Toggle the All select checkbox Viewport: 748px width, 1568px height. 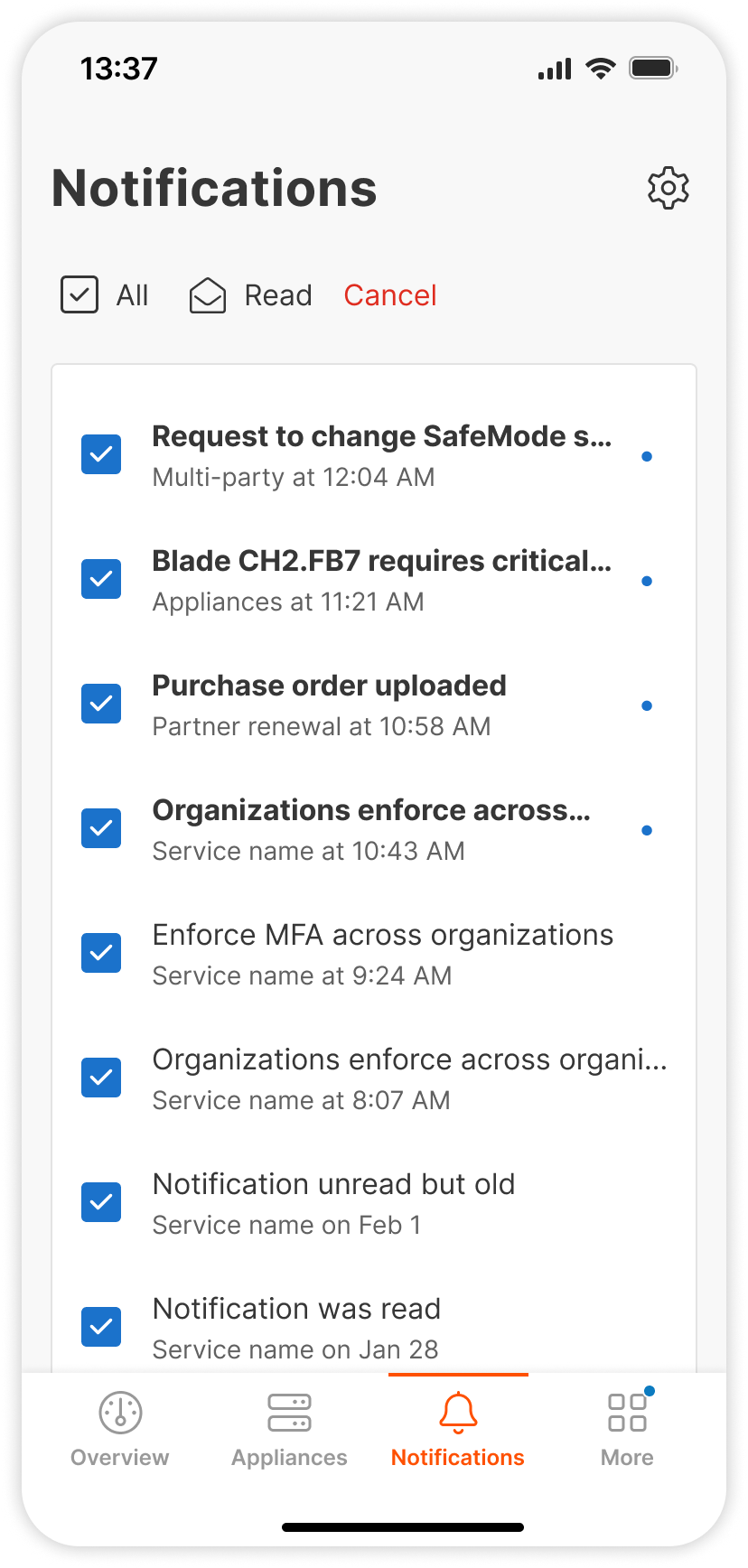tap(79, 295)
